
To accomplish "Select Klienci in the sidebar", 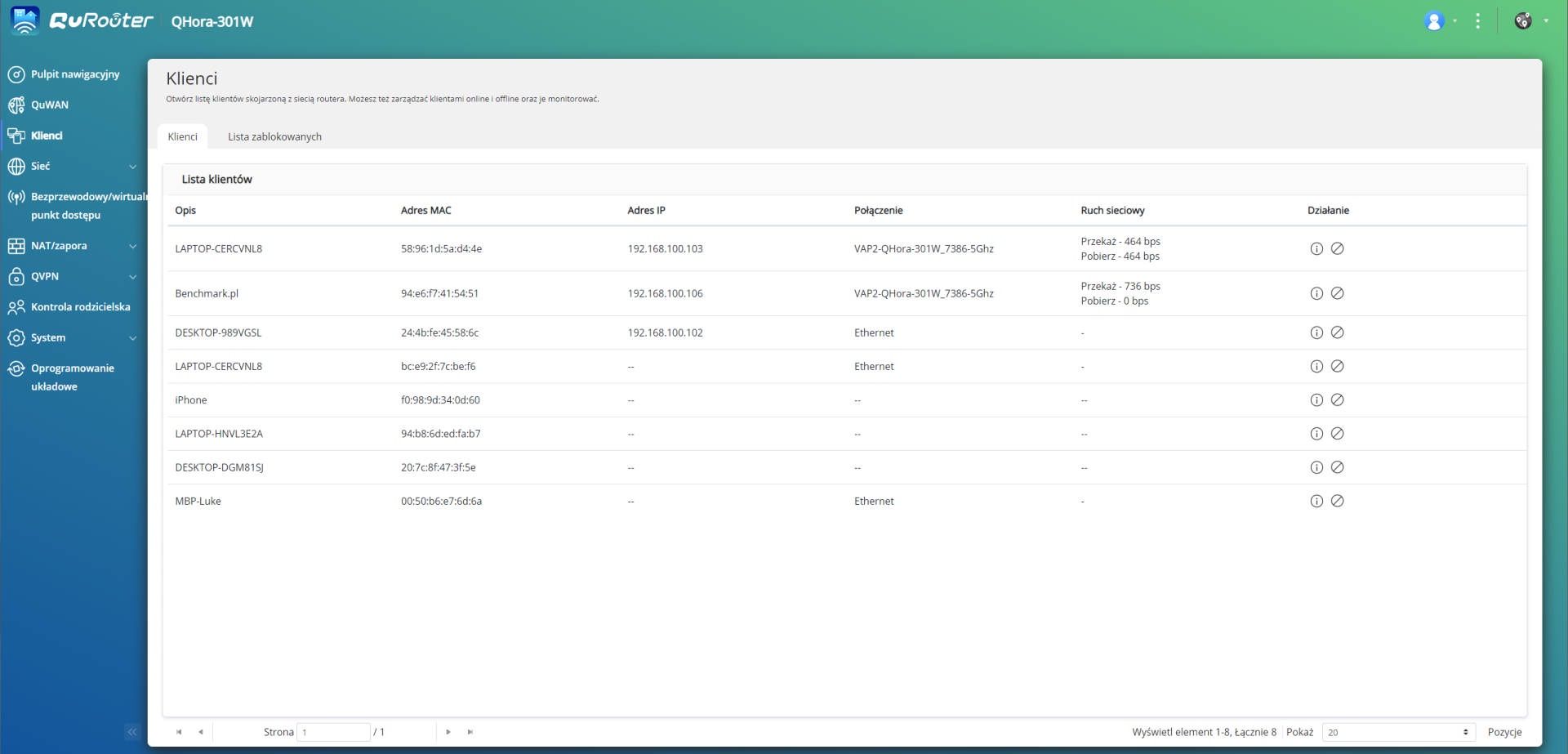I will coord(47,136).
